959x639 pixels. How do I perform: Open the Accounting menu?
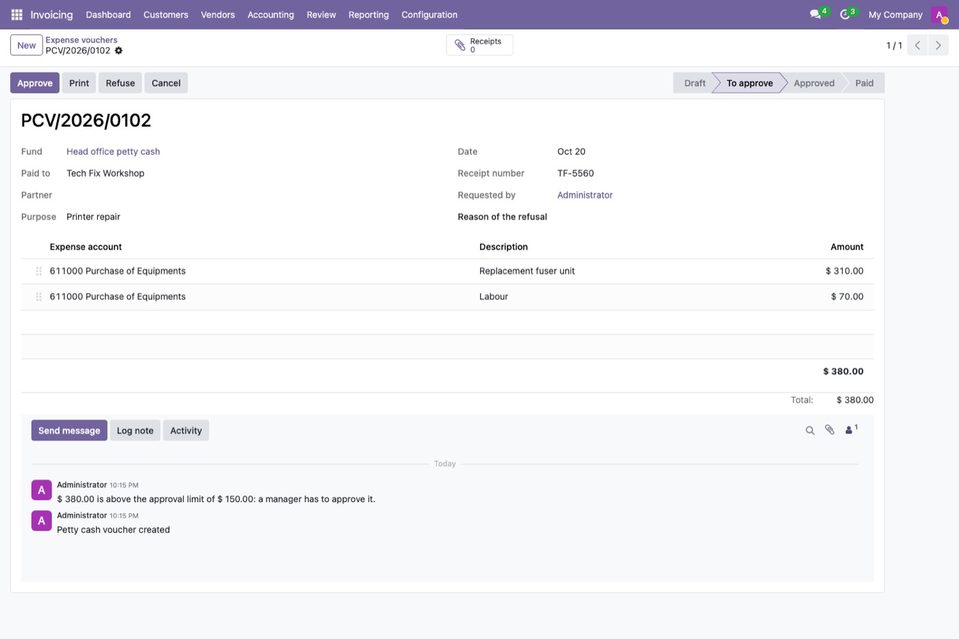click(x=270, y=15)
